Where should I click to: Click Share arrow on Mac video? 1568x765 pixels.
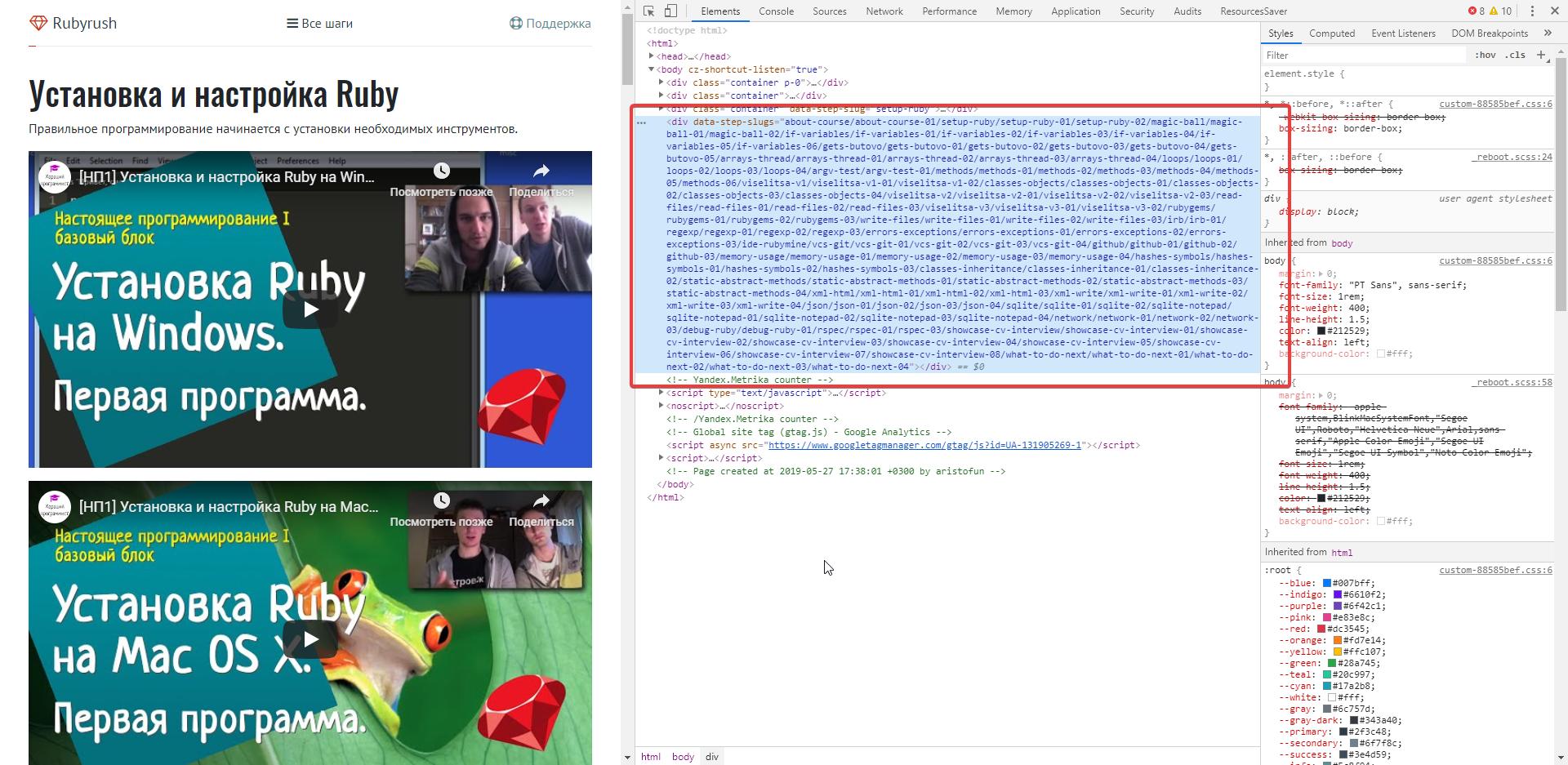point(541,500)
